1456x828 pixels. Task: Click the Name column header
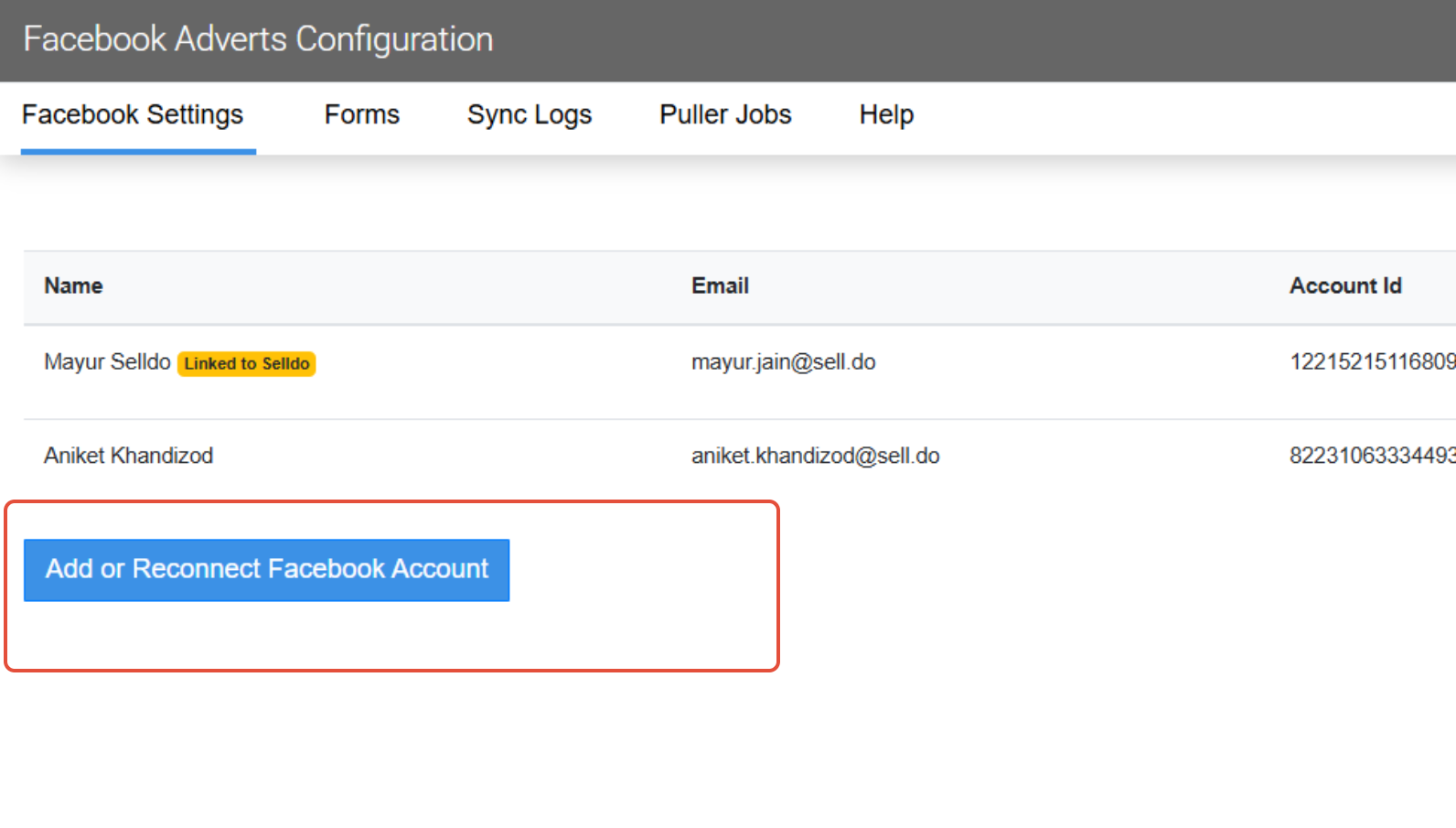tap(73, 286)
